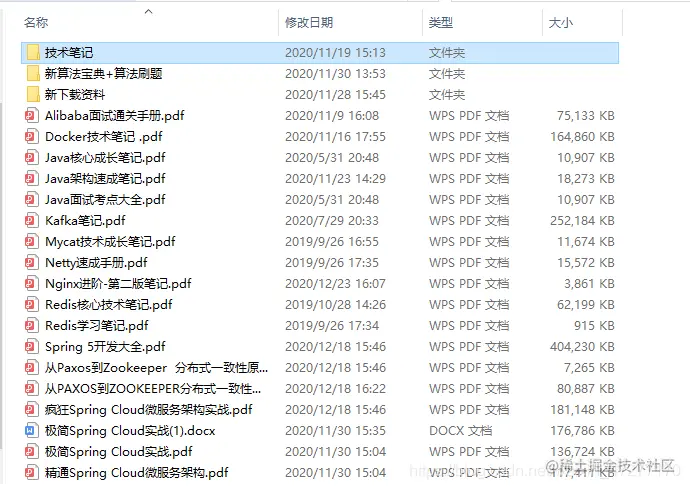Click the PDF icon of Redis核心技术笔记.pdf
The image size is (690, 489).
tap(31, 305)
